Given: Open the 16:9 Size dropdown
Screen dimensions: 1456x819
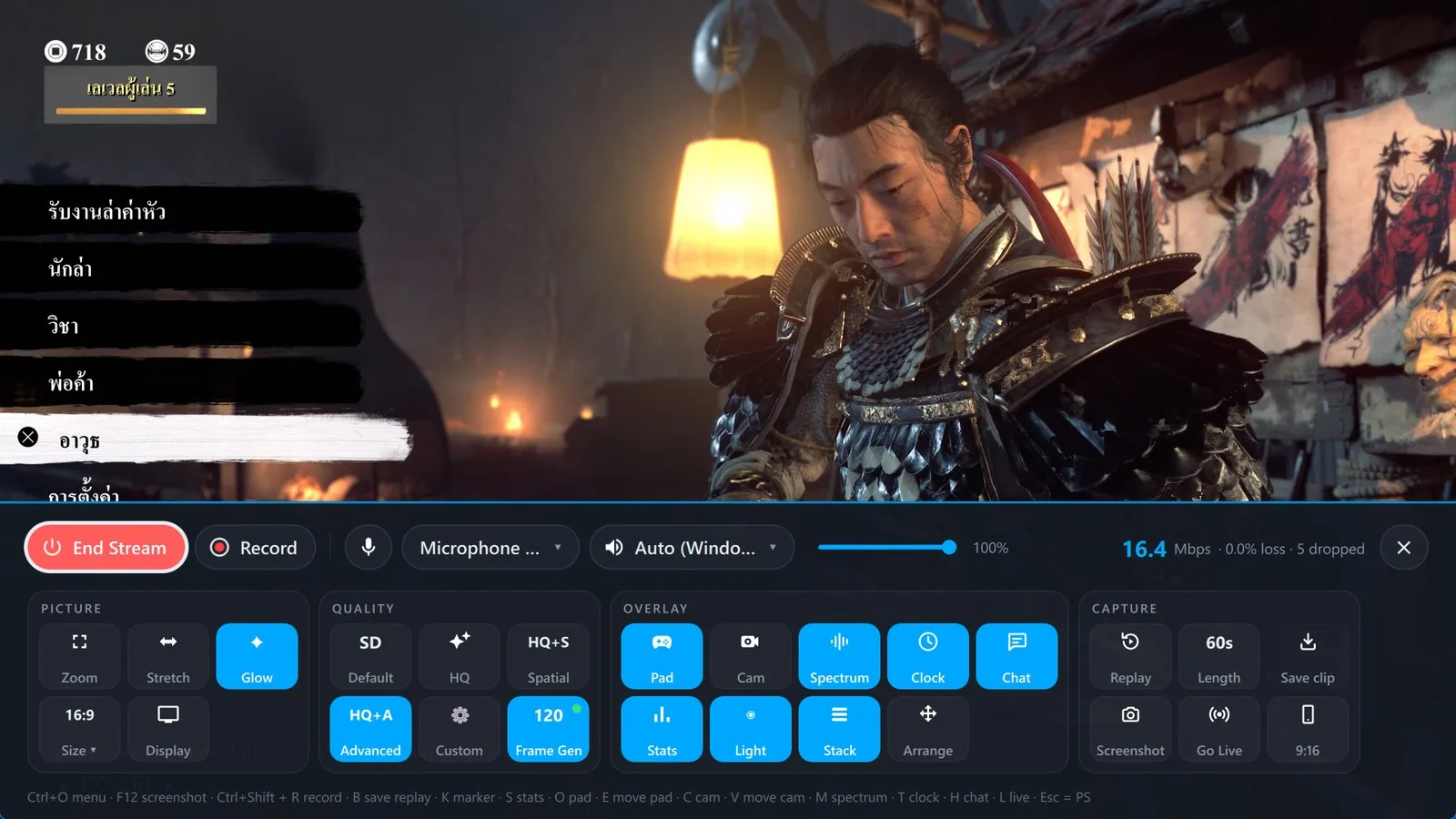Looking at the screenshot, I should 79,729.
